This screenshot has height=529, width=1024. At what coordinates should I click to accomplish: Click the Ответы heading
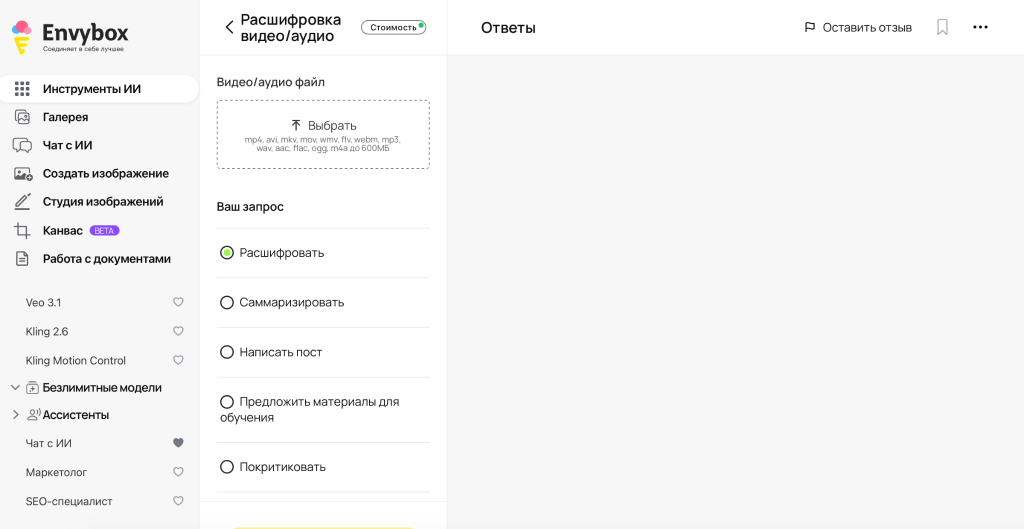[508, 27]
